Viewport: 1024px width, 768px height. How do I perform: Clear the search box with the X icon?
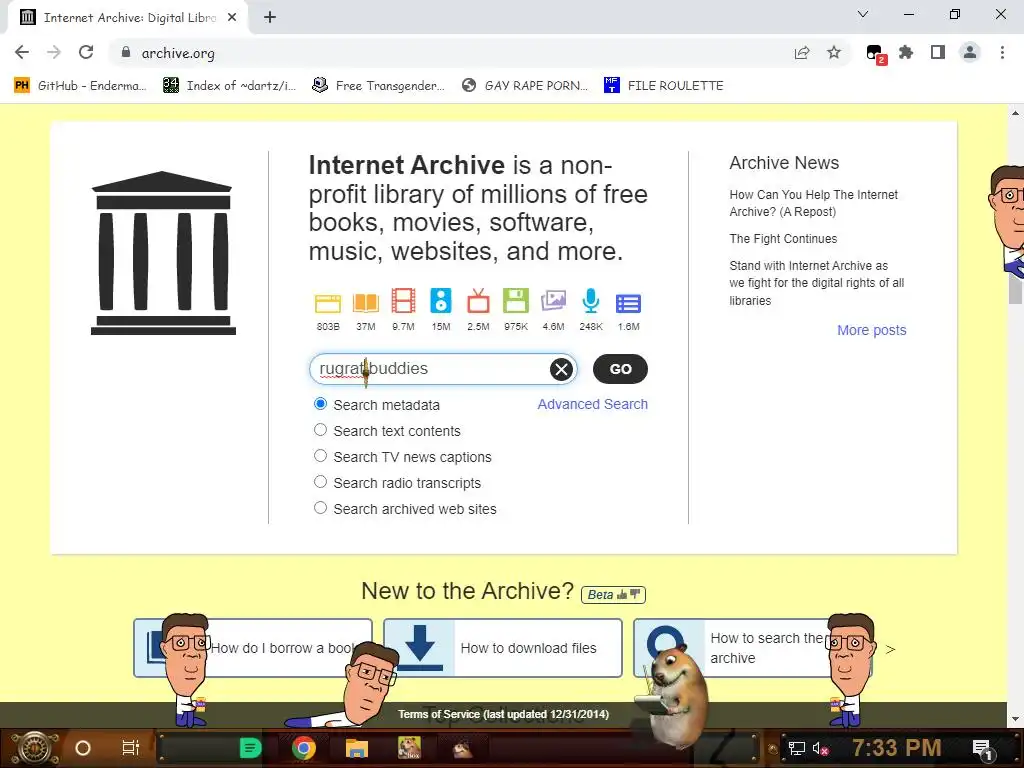[561, 370]
